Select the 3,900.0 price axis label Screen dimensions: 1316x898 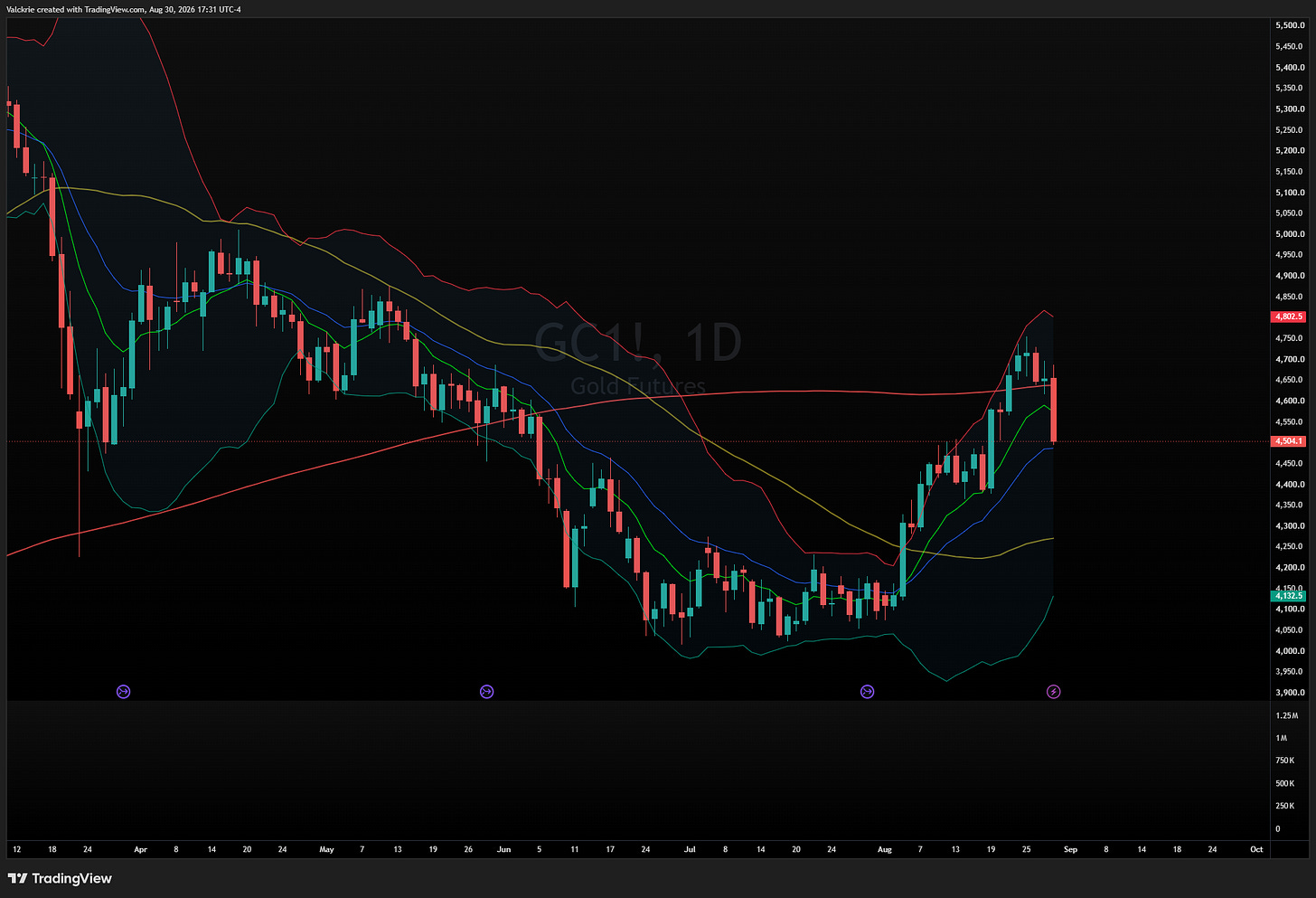pyautogui.click(x=1290, y=693)
